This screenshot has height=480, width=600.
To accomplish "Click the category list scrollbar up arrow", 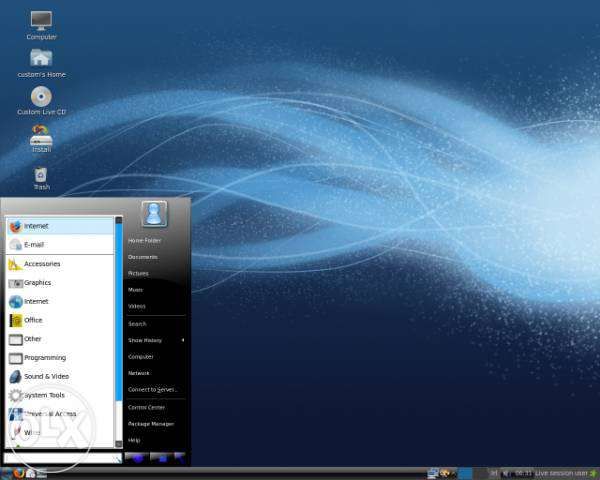I will [x=119, y=220].
